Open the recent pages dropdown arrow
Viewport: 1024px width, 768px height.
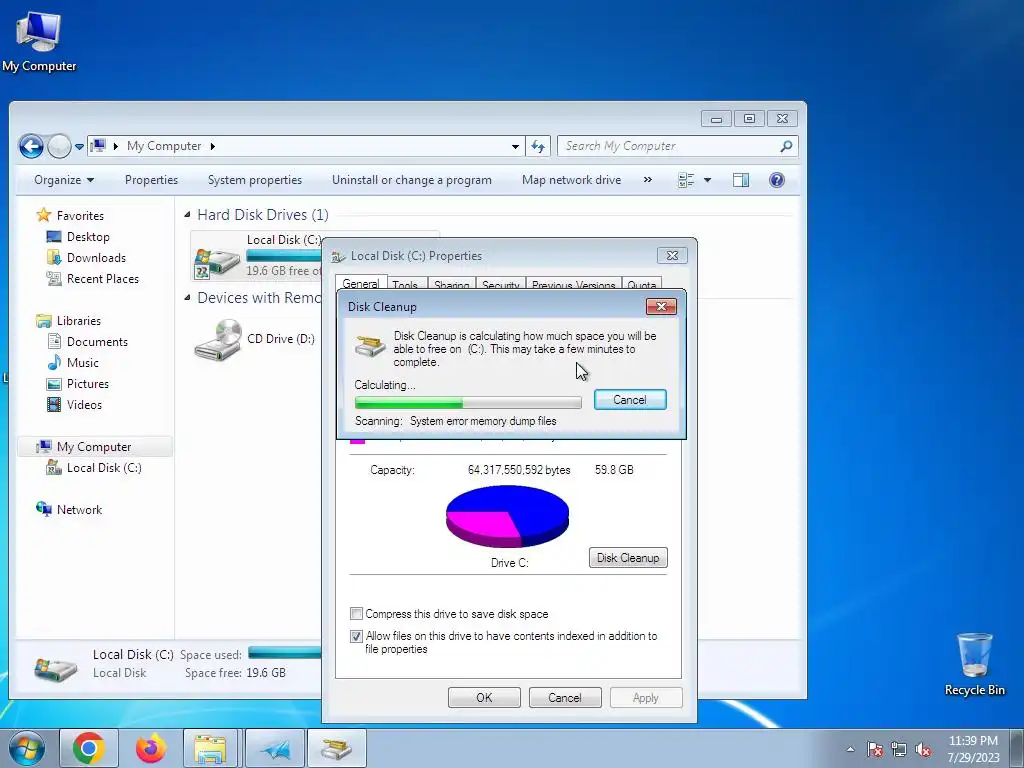click(x=79, y=147)
